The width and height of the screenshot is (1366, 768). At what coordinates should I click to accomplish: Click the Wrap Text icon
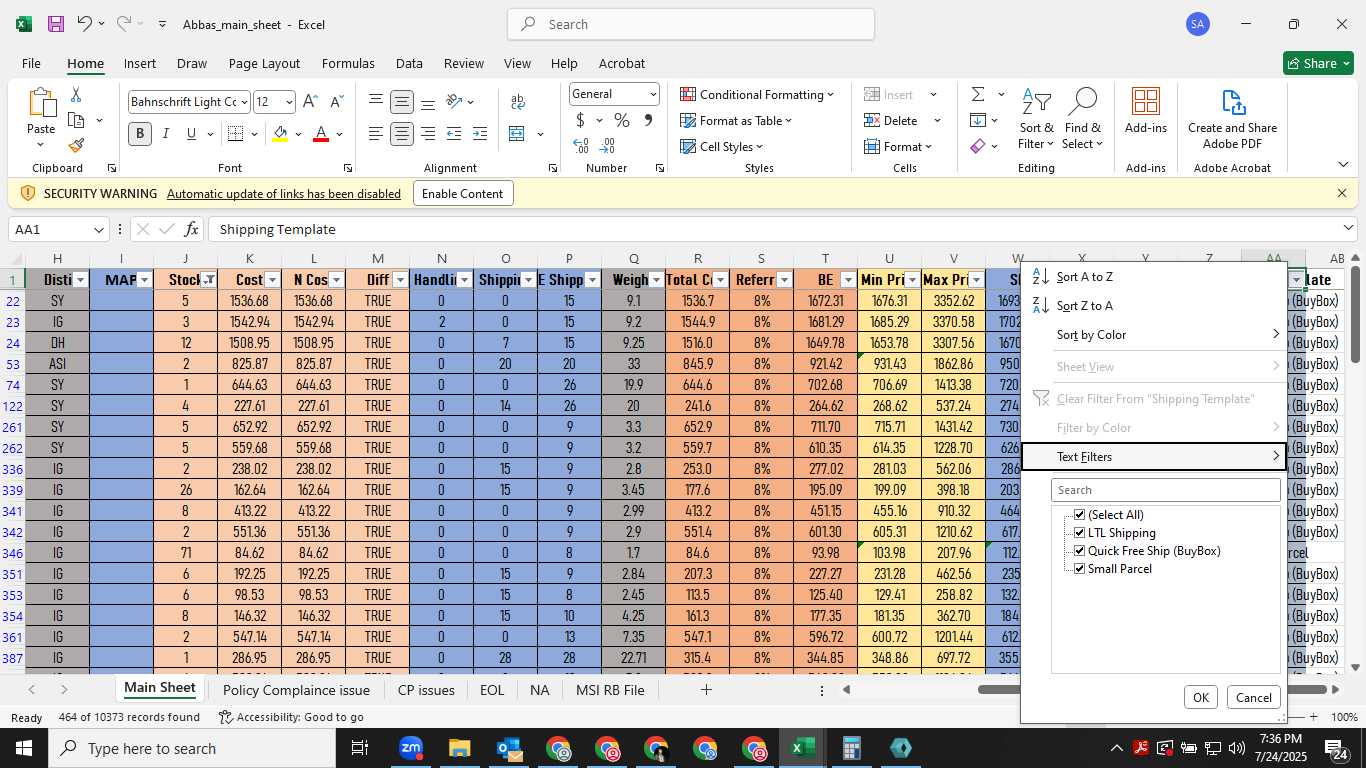click(x=518, y=102)
